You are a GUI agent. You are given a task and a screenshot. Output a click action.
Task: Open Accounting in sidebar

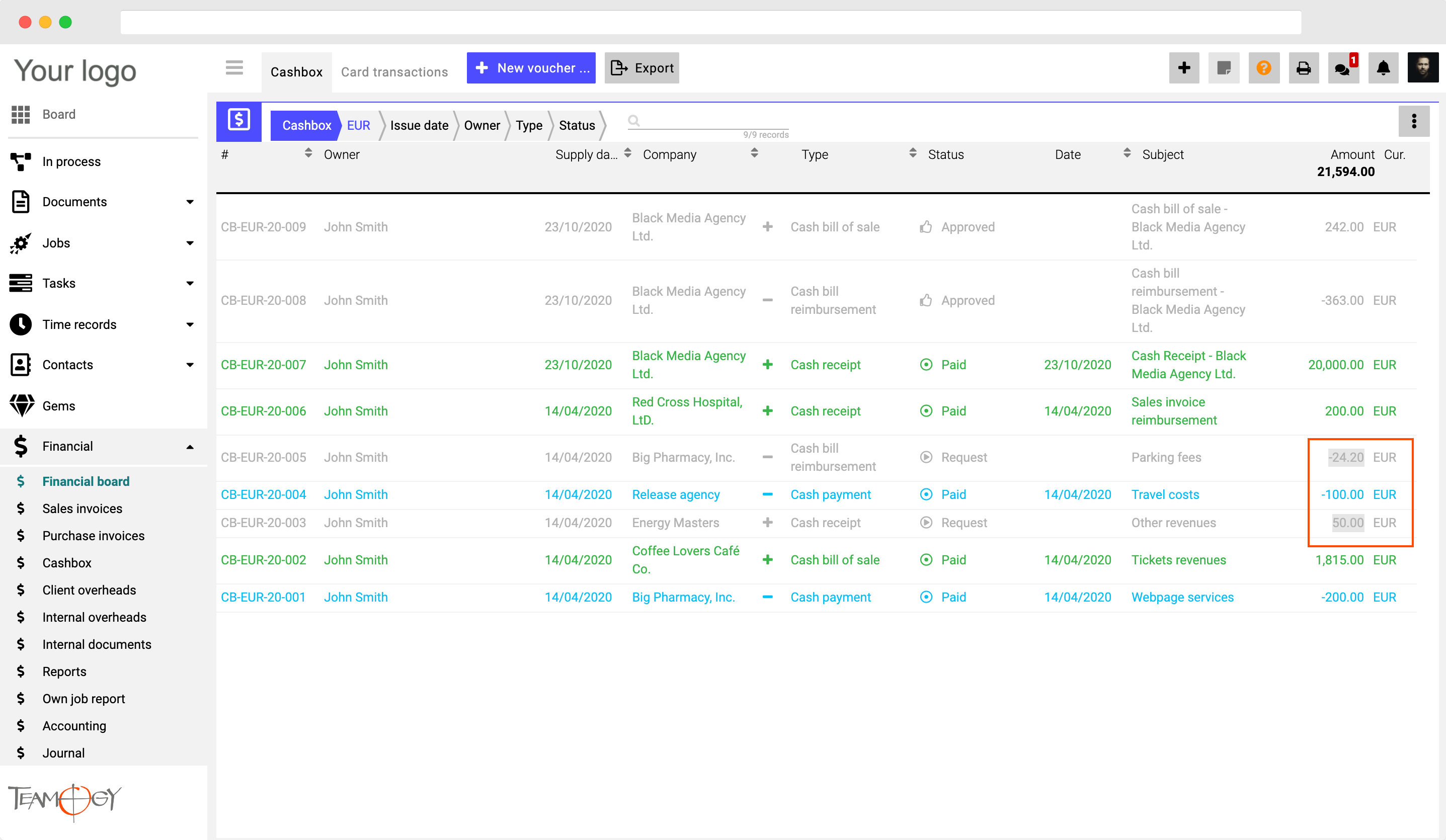click(74, 726)
